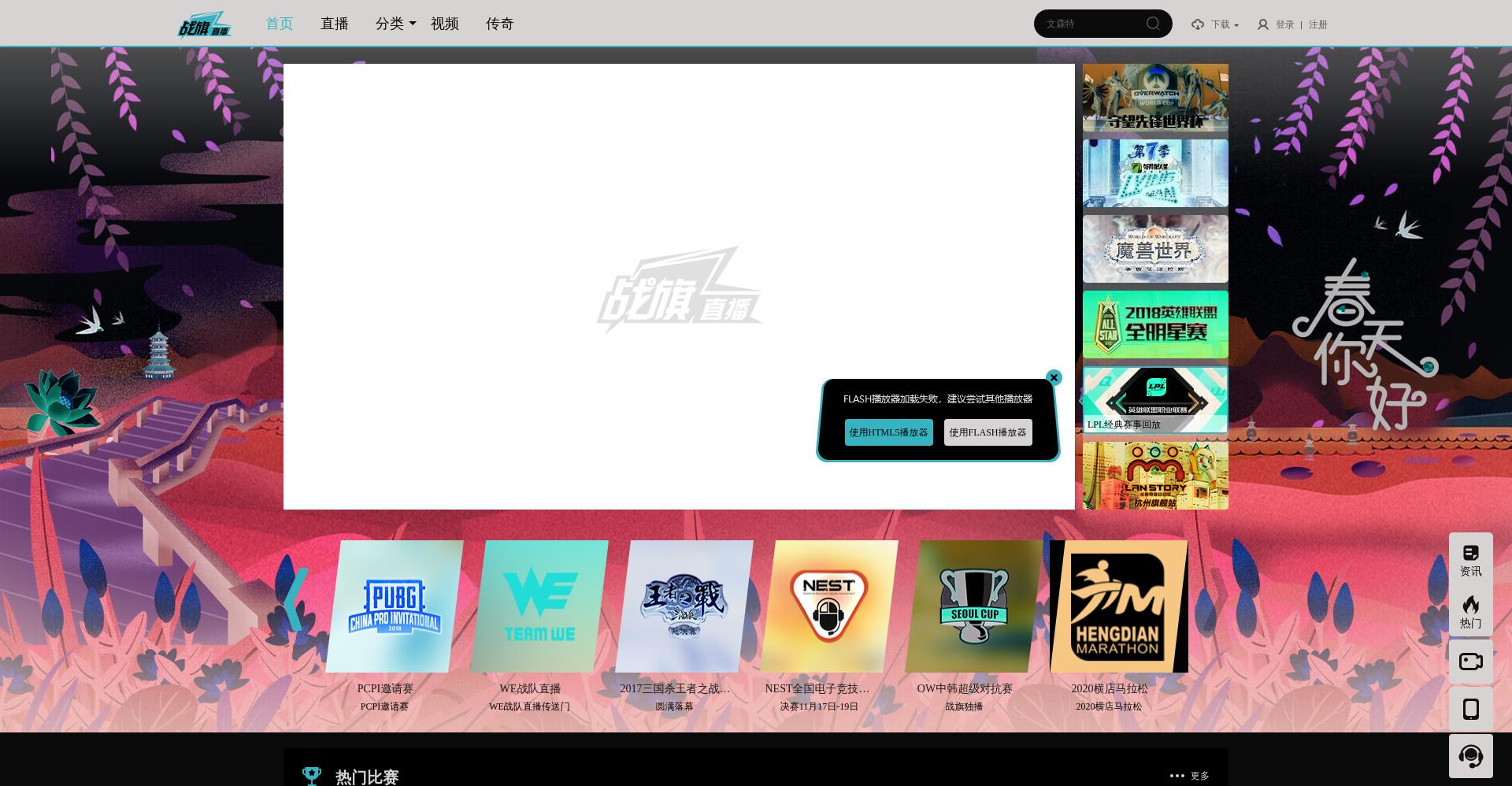Open the 王者之战 card image

pos(684,606)
